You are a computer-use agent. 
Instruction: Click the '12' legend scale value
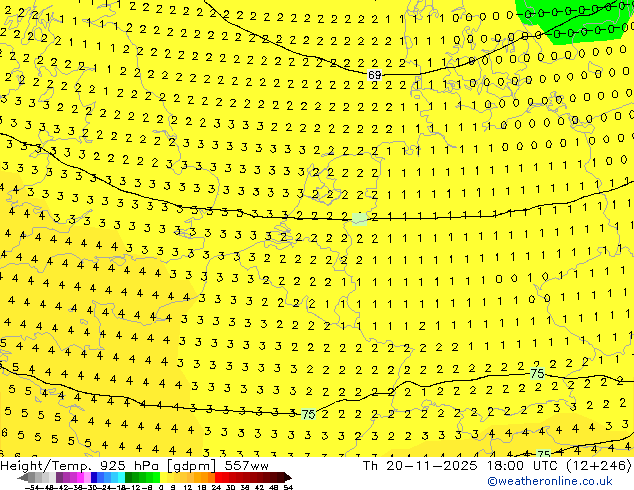pyautogui.click(x=187, y=487)
